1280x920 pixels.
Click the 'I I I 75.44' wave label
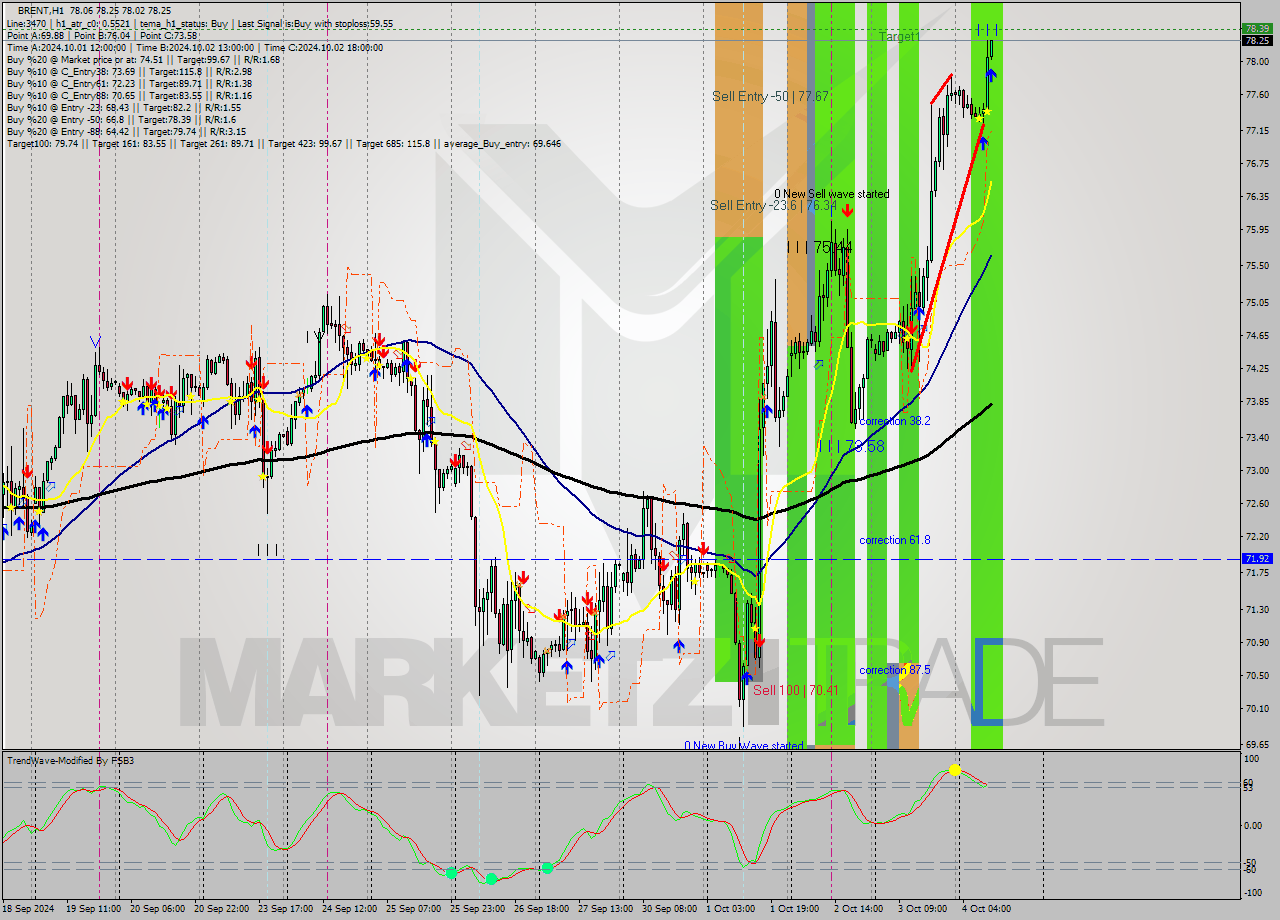[x=819, y=246]
